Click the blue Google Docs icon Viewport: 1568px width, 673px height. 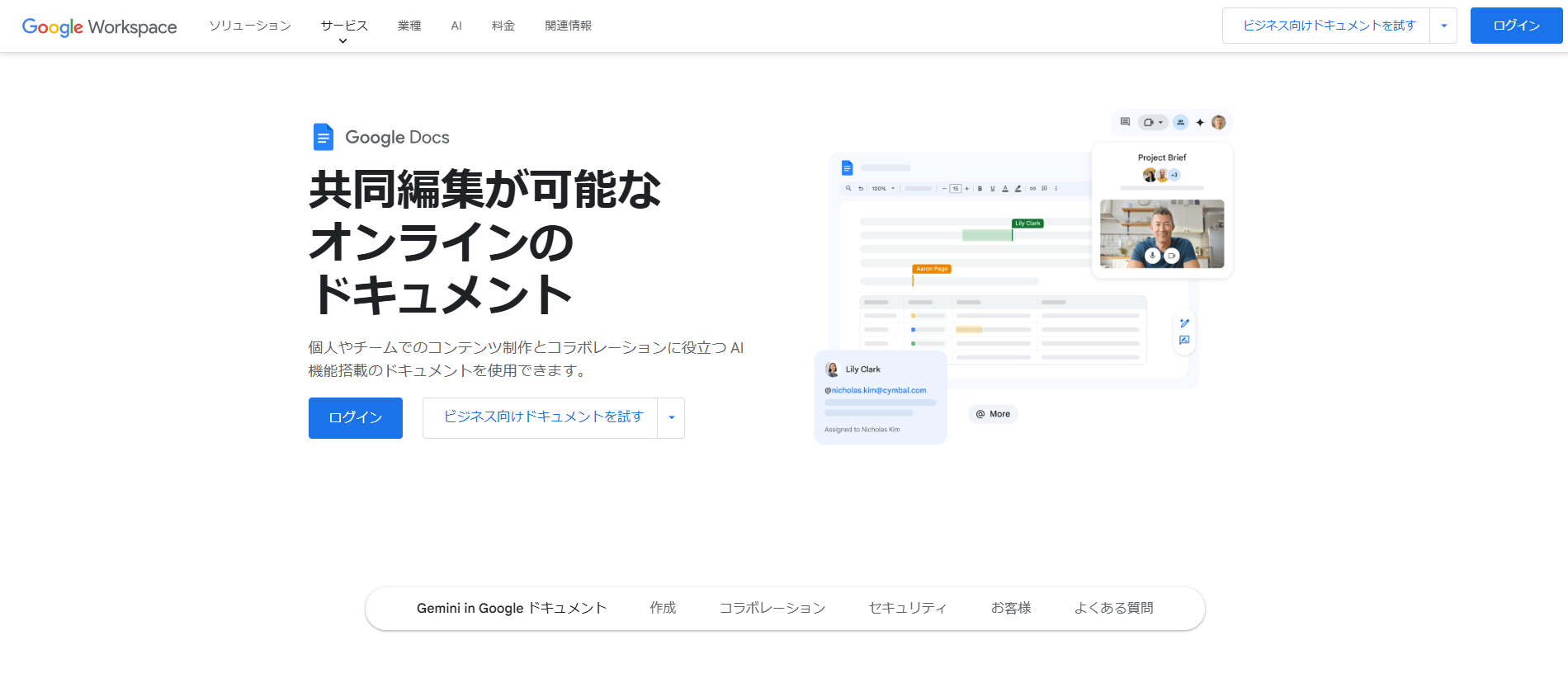tap(324, 137)
